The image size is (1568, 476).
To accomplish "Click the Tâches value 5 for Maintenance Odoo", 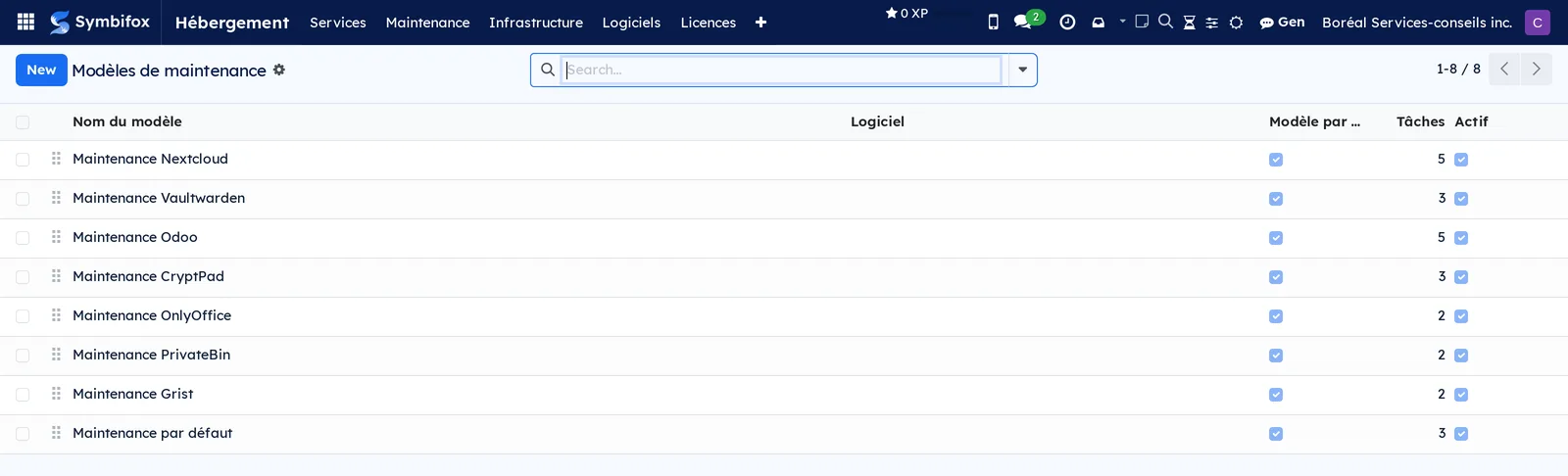I will coord(1441,237).
